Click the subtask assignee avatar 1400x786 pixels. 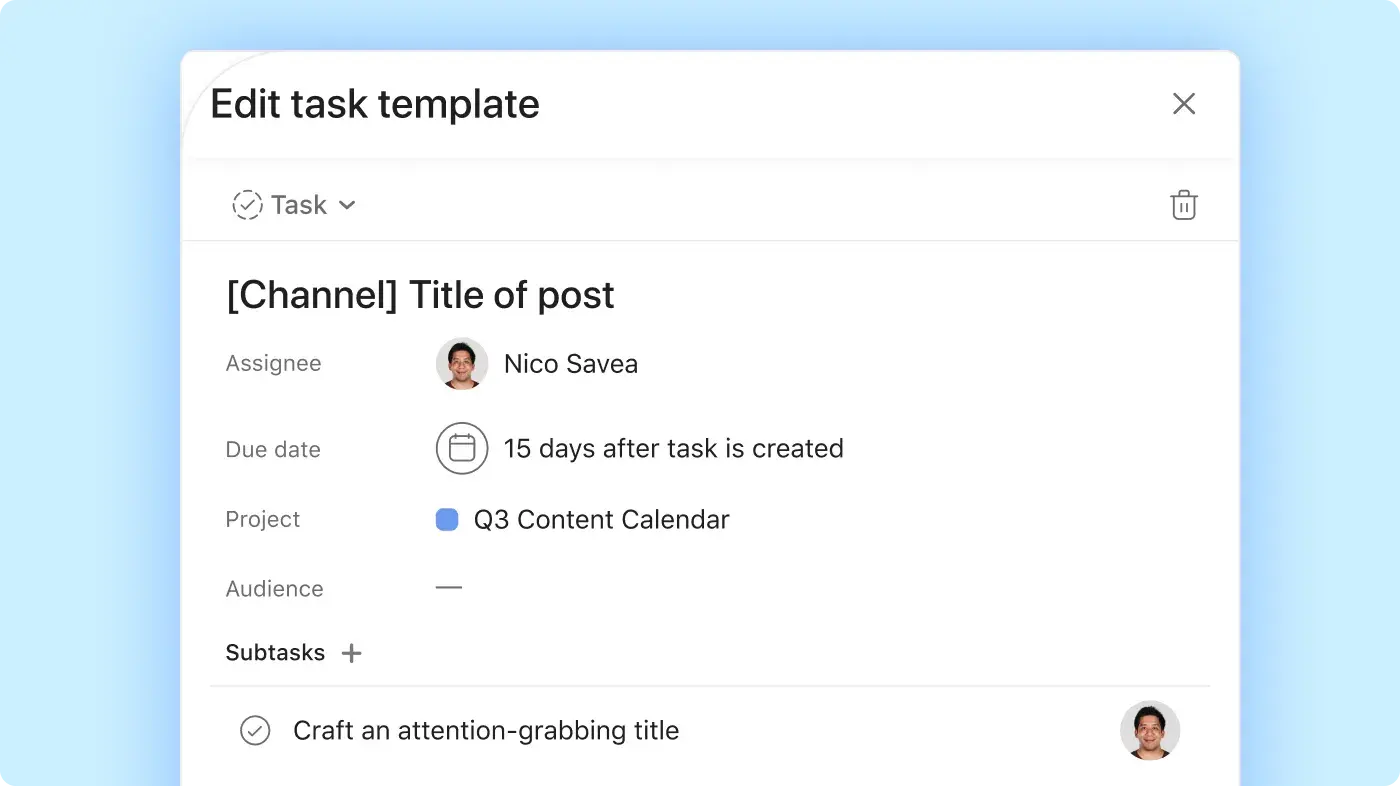pyautogui.click(x=1150, y=730)
